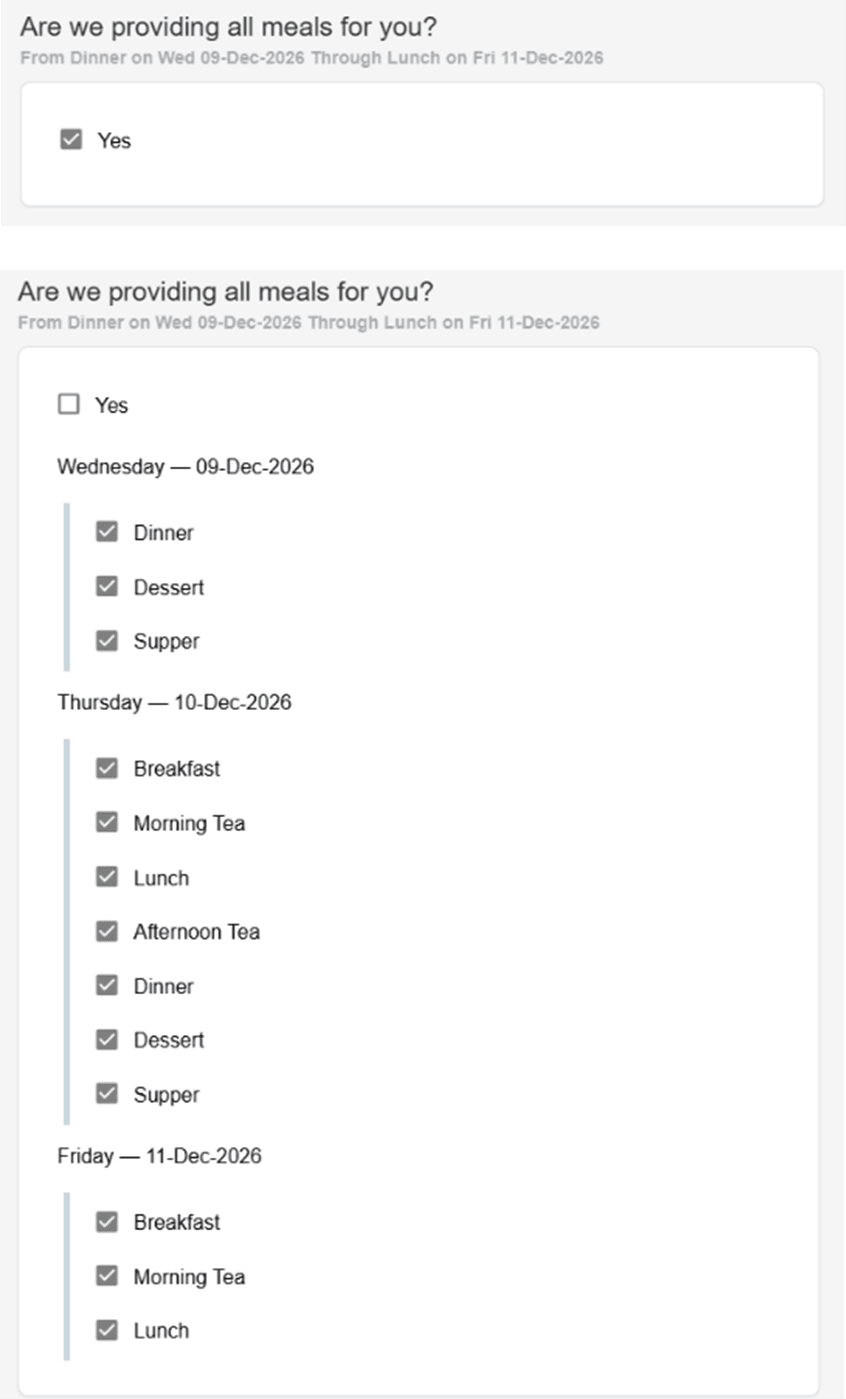This screenshot has height=1399, width=846.
Task: Click the Friday Lunch label text
Action: coord(161,1331)
